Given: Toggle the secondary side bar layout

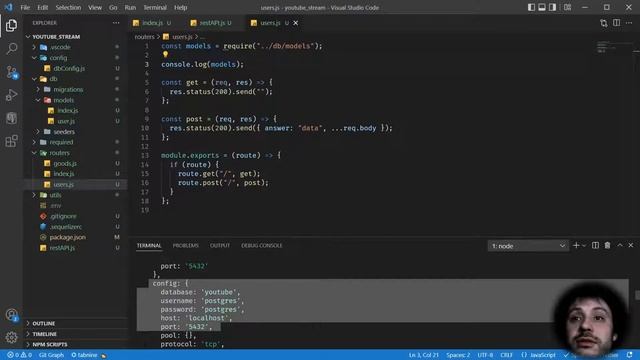Looking at the screenshot, I should (552, 7).
